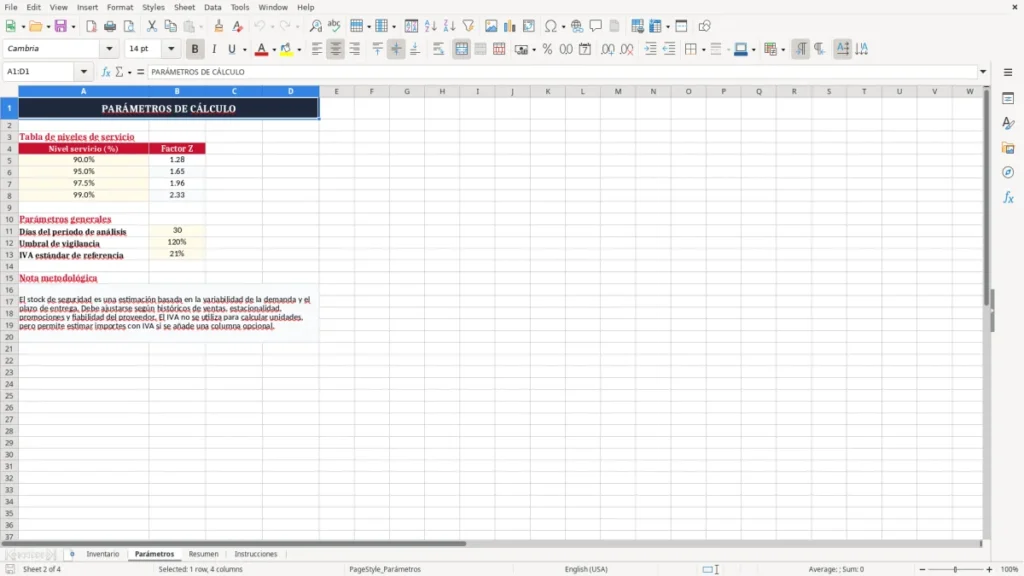
Task: Format as percent icon
Action: coord(547,49)
